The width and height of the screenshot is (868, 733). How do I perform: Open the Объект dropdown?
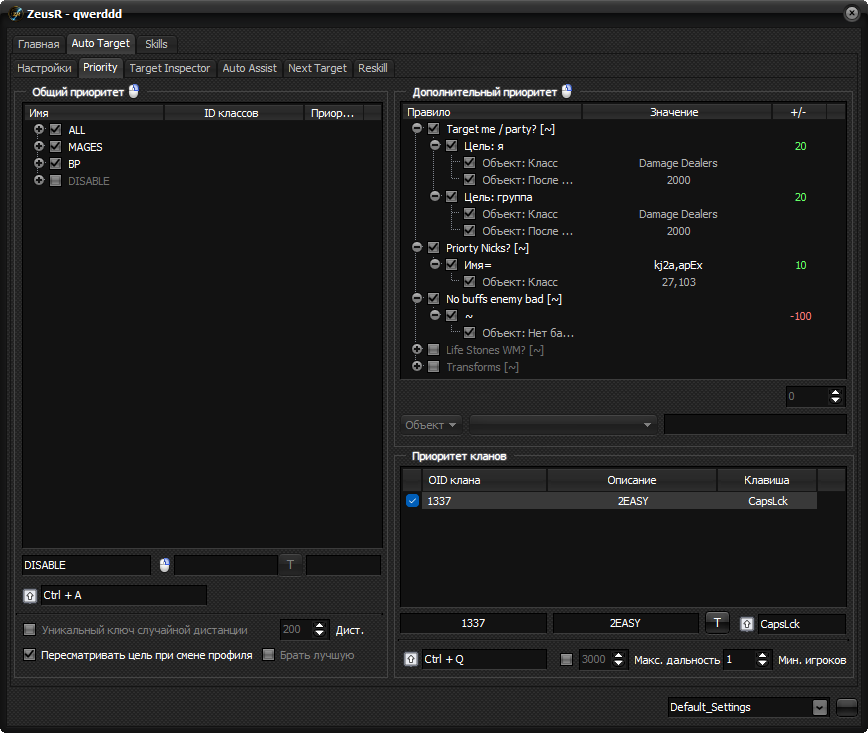click(x=431, y=425)
